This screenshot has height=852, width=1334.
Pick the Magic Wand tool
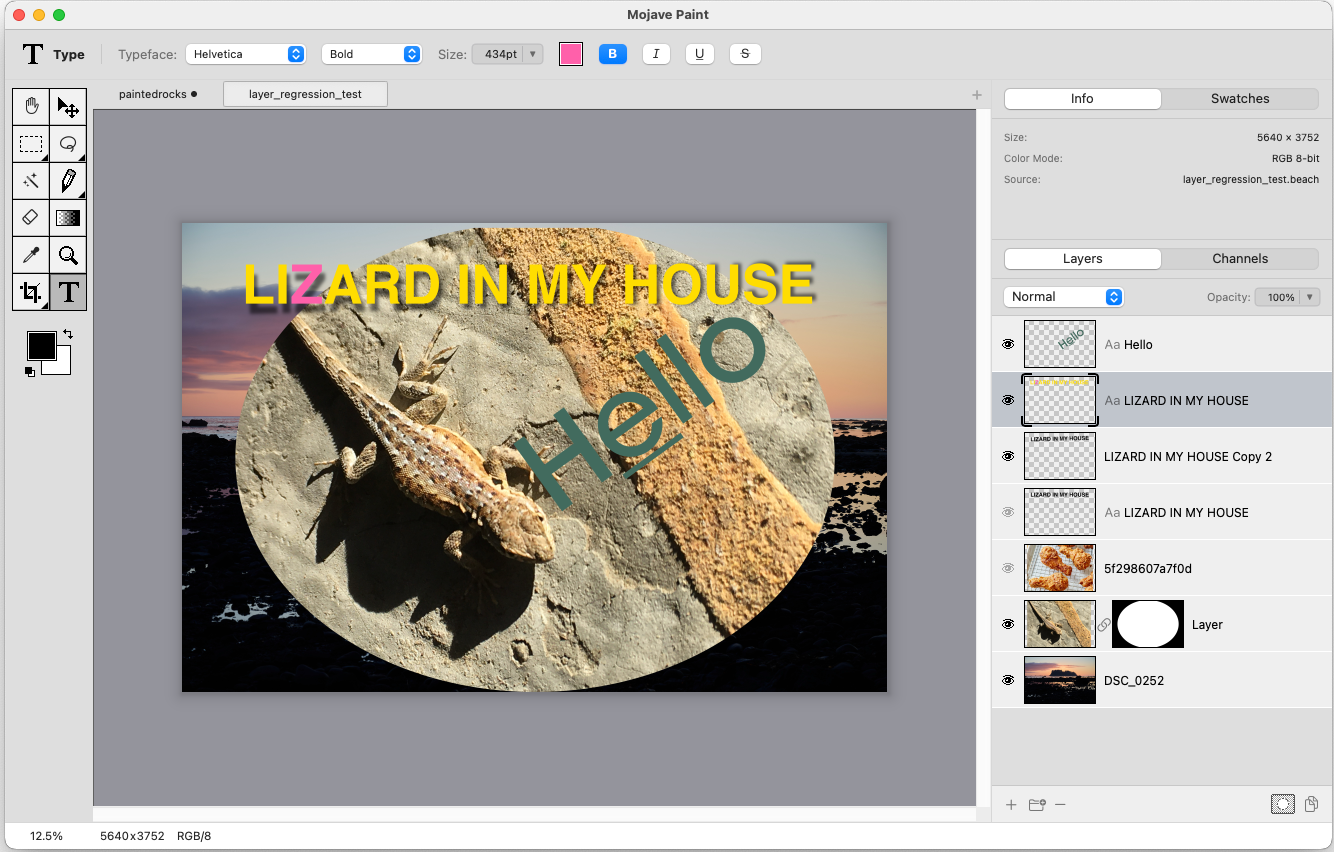click(31, 180)
